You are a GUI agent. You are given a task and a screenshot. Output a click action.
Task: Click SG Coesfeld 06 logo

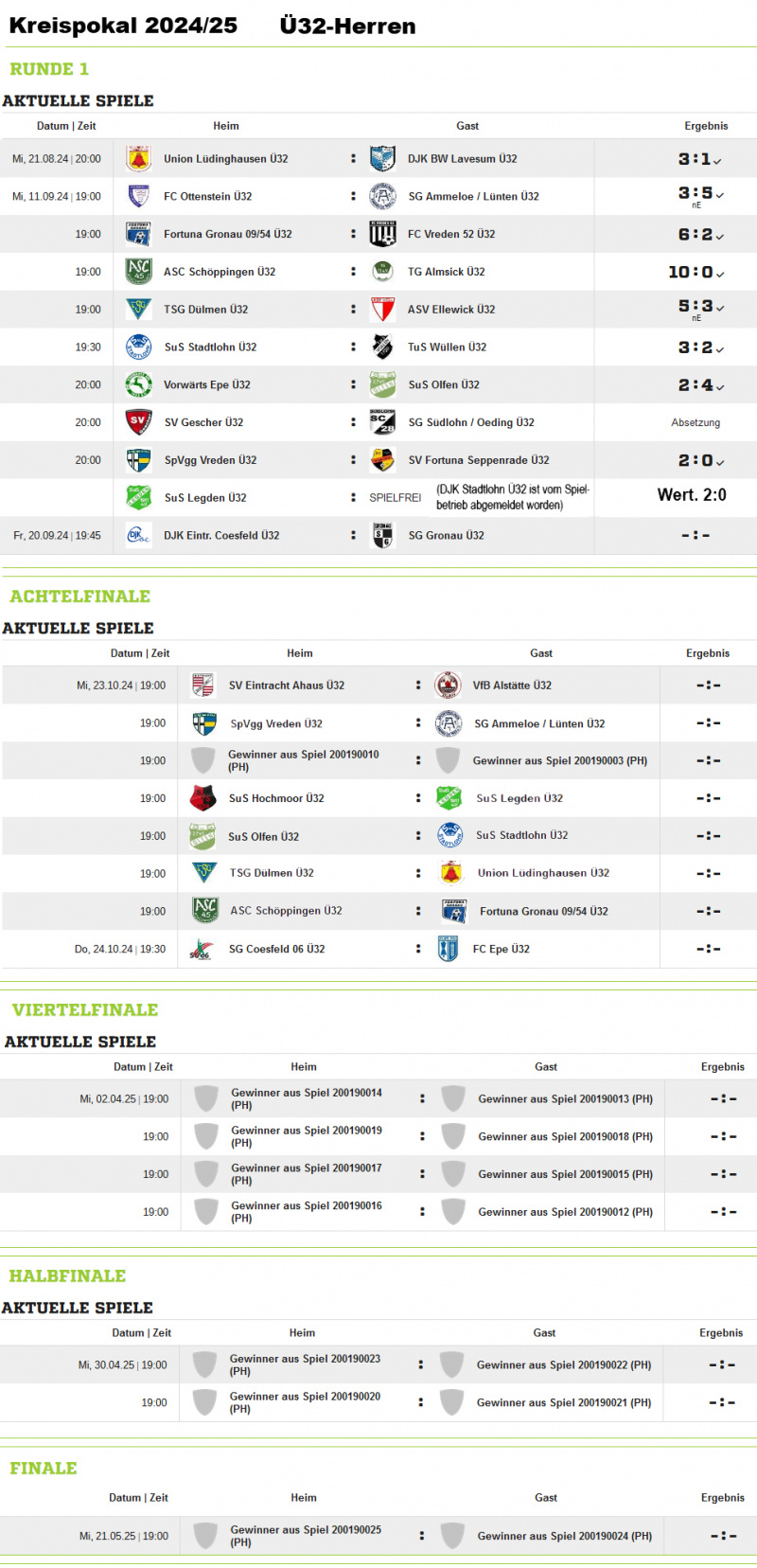201,950
